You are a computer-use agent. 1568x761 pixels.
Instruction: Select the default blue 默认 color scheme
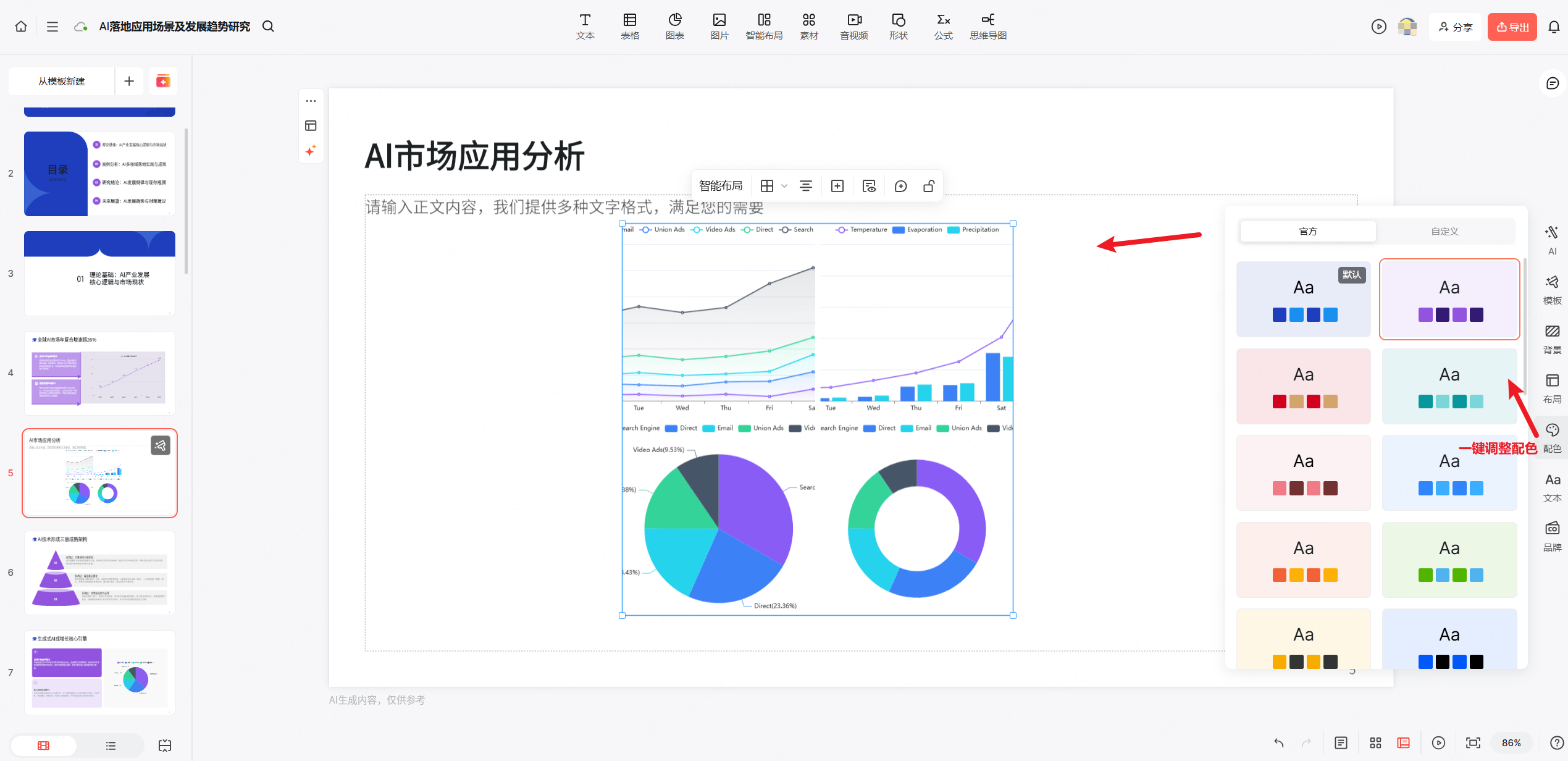click(1304, 300)
